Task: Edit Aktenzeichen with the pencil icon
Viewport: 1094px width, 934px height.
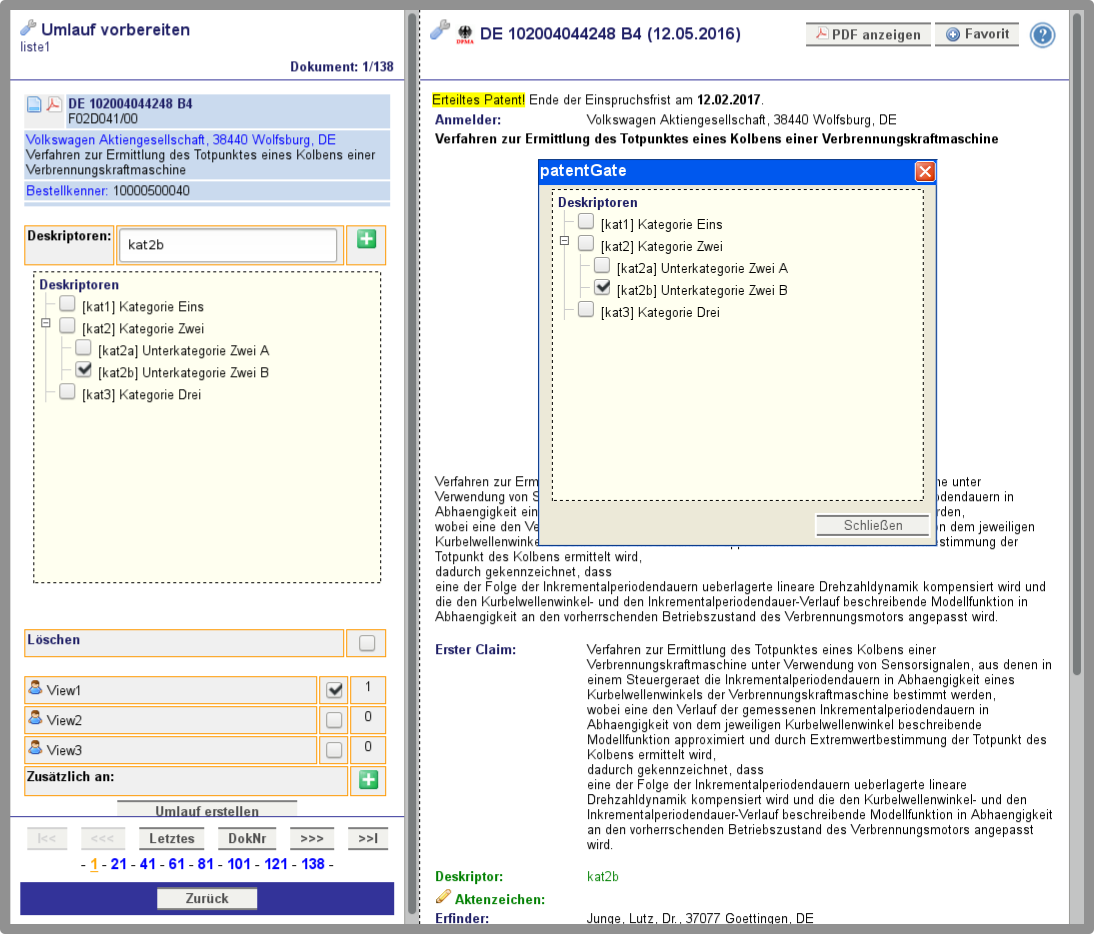Action: (x=443, y=897)
